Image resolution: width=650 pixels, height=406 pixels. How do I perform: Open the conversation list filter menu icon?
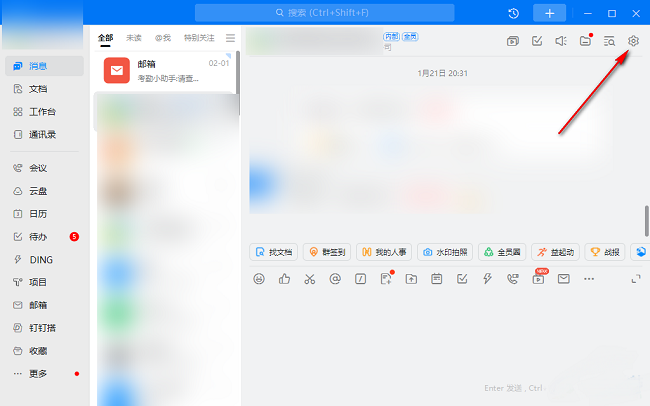pyautogui.click(x=230, y=38)
